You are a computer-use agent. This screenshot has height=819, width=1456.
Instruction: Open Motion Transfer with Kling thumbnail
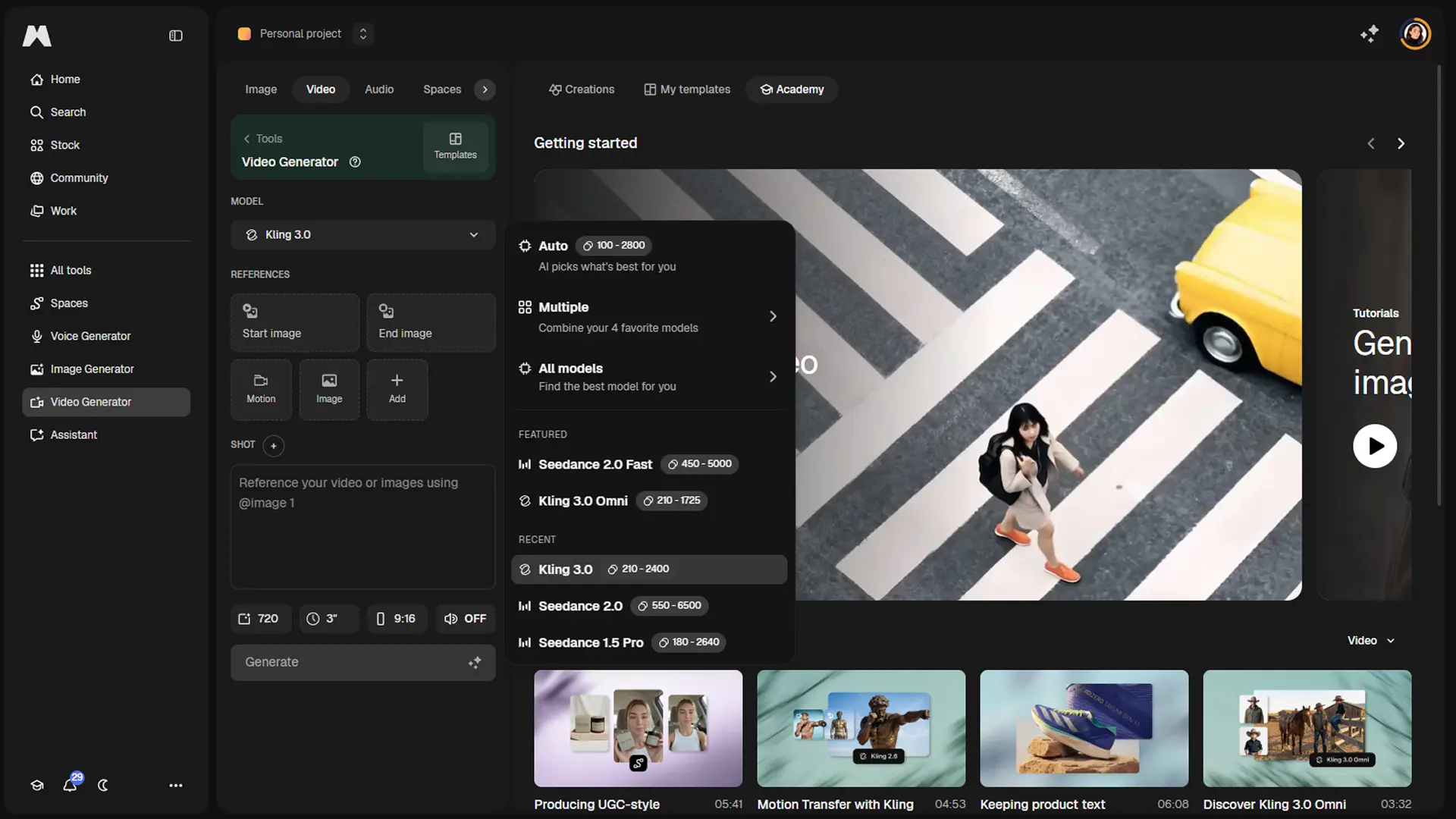(861, 728)
